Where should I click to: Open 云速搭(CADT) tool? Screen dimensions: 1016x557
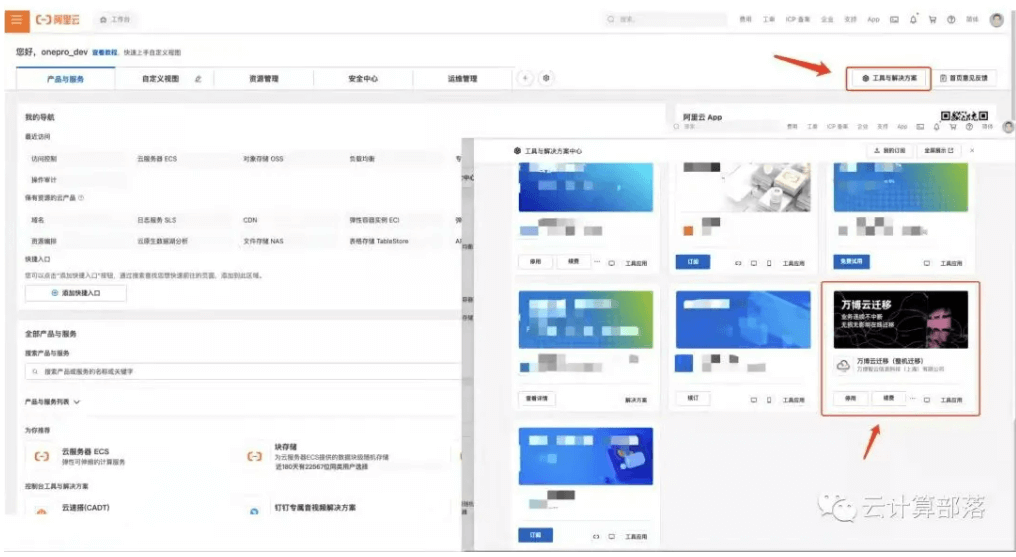coord(86,508)
